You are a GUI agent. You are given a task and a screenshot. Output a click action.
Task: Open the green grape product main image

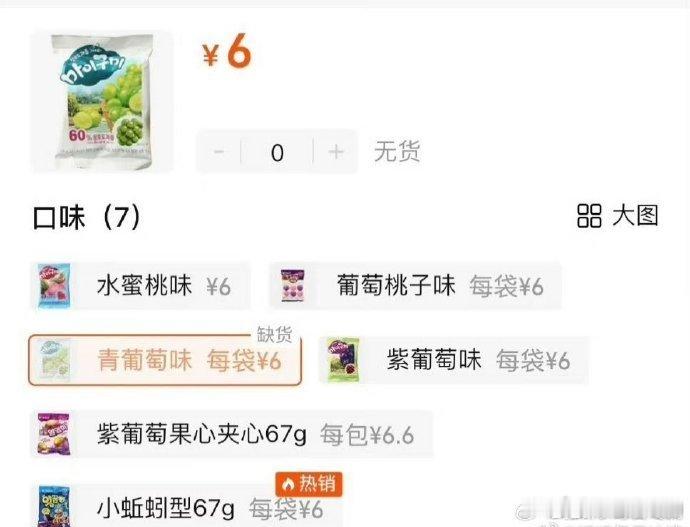pos(103,102)
